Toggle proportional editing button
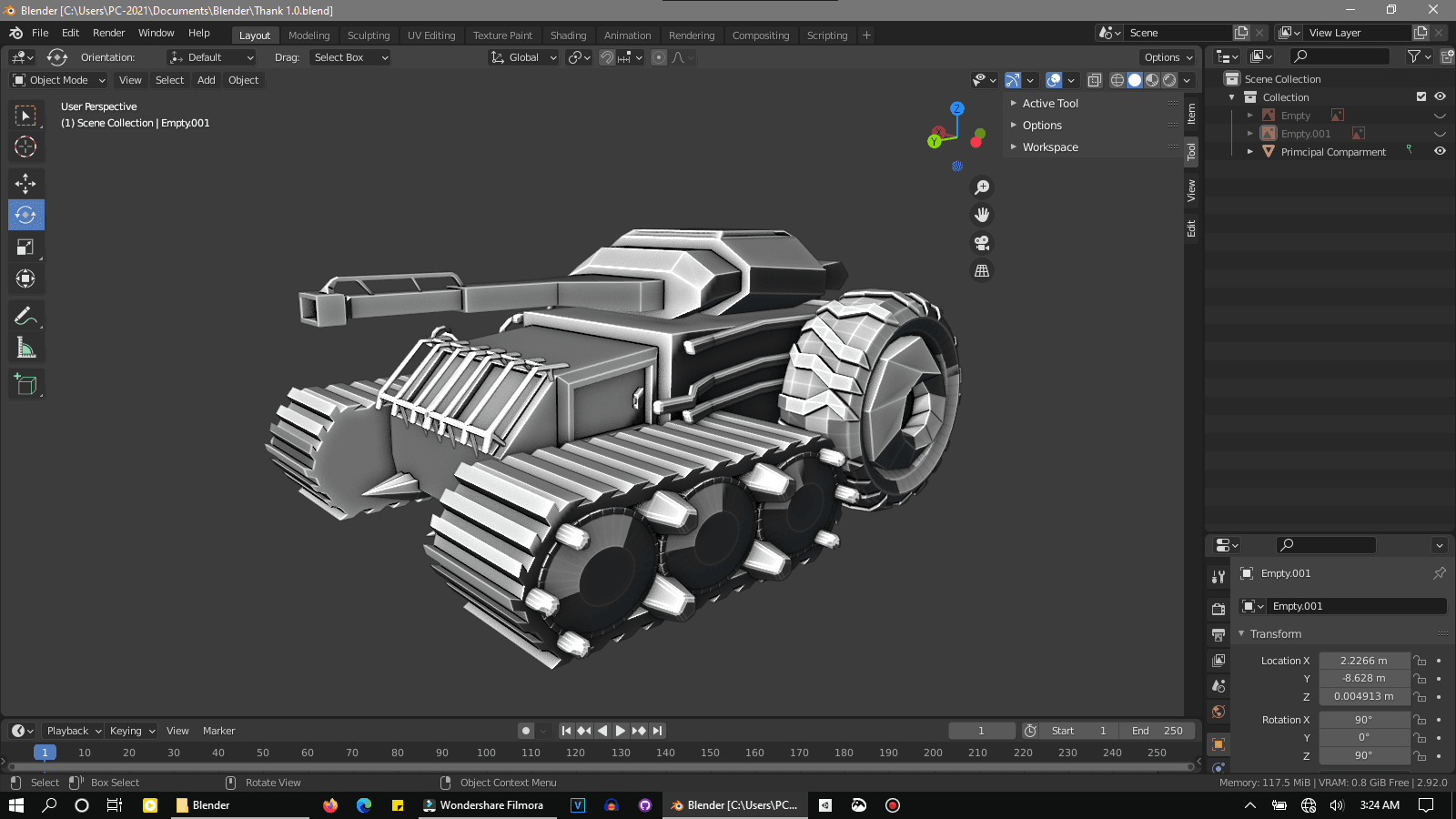 pyautogui.click(x=659, y=57)
